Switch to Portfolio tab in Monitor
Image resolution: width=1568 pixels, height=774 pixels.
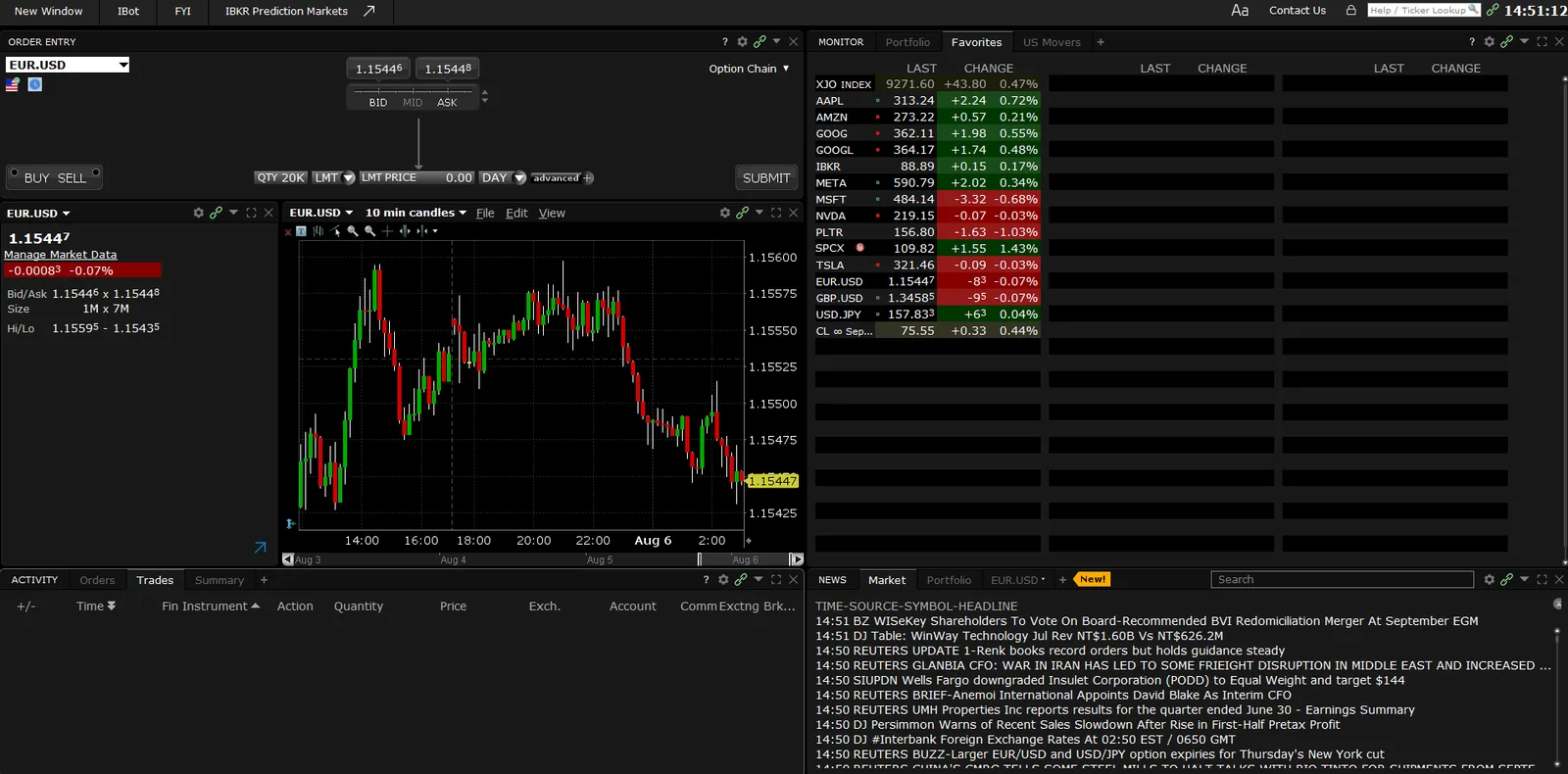point(907,42)
